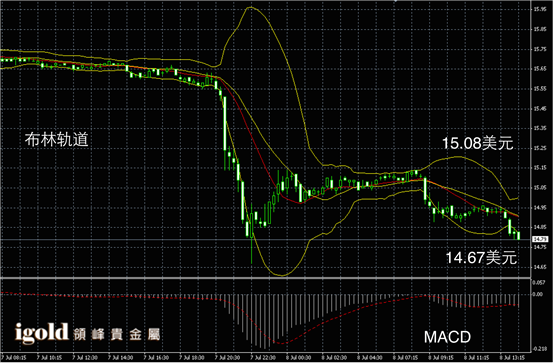
Task: Click the current price tag 14.79
Action: 541,240
